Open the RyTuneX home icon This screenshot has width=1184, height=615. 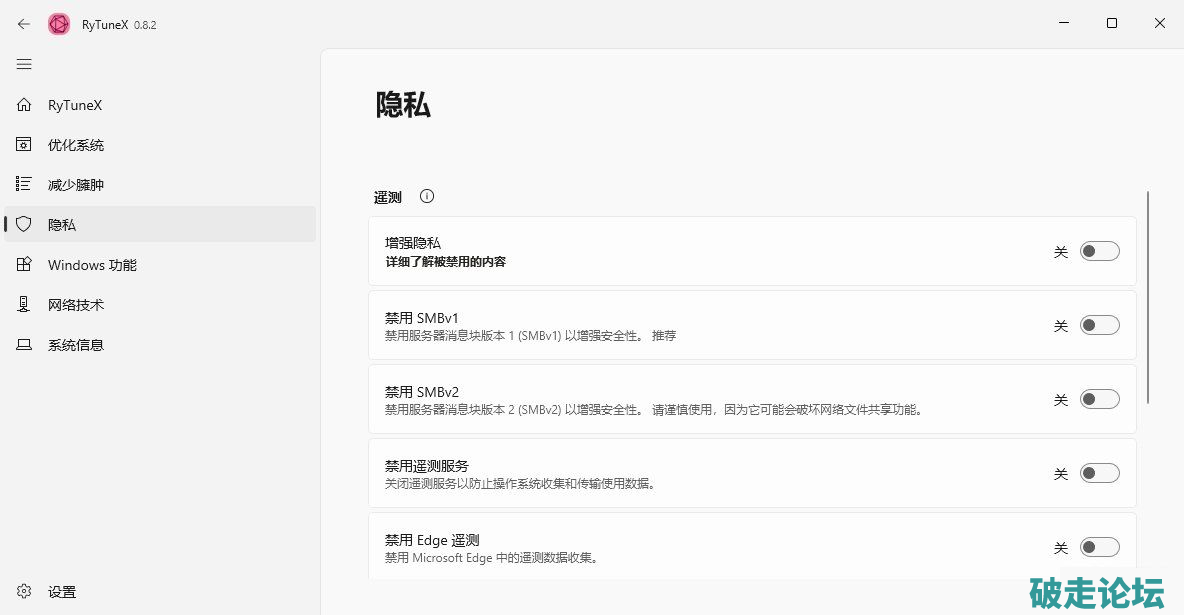click(x=24, y=105)
